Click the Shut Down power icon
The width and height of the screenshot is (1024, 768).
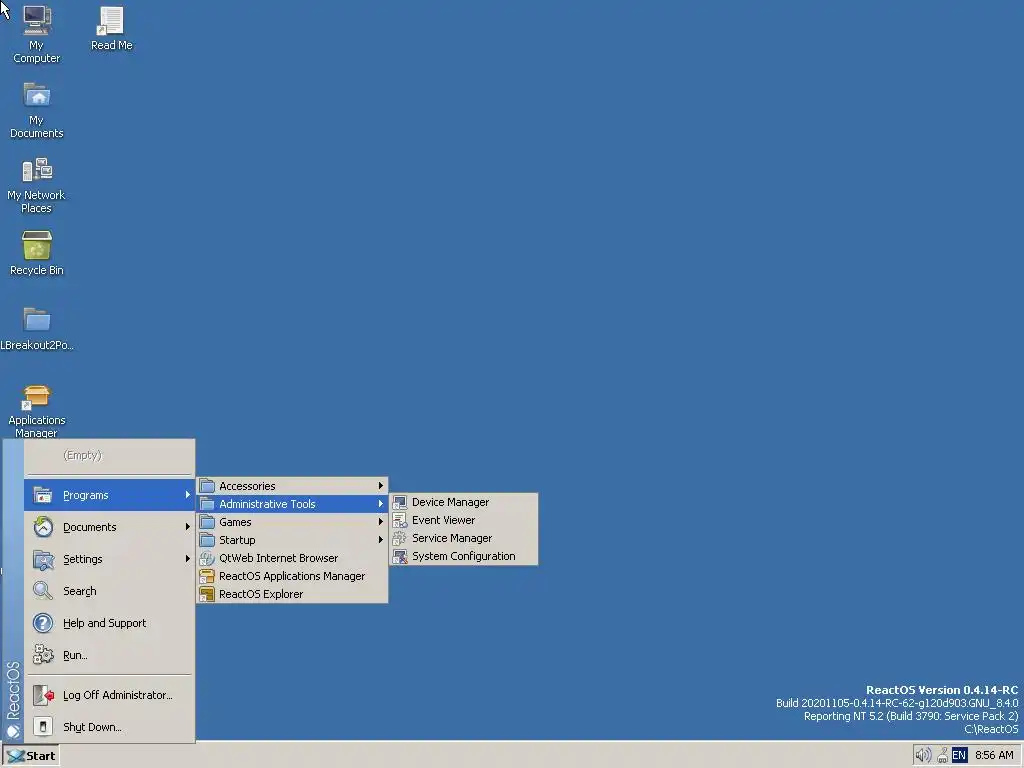(43, 727)
